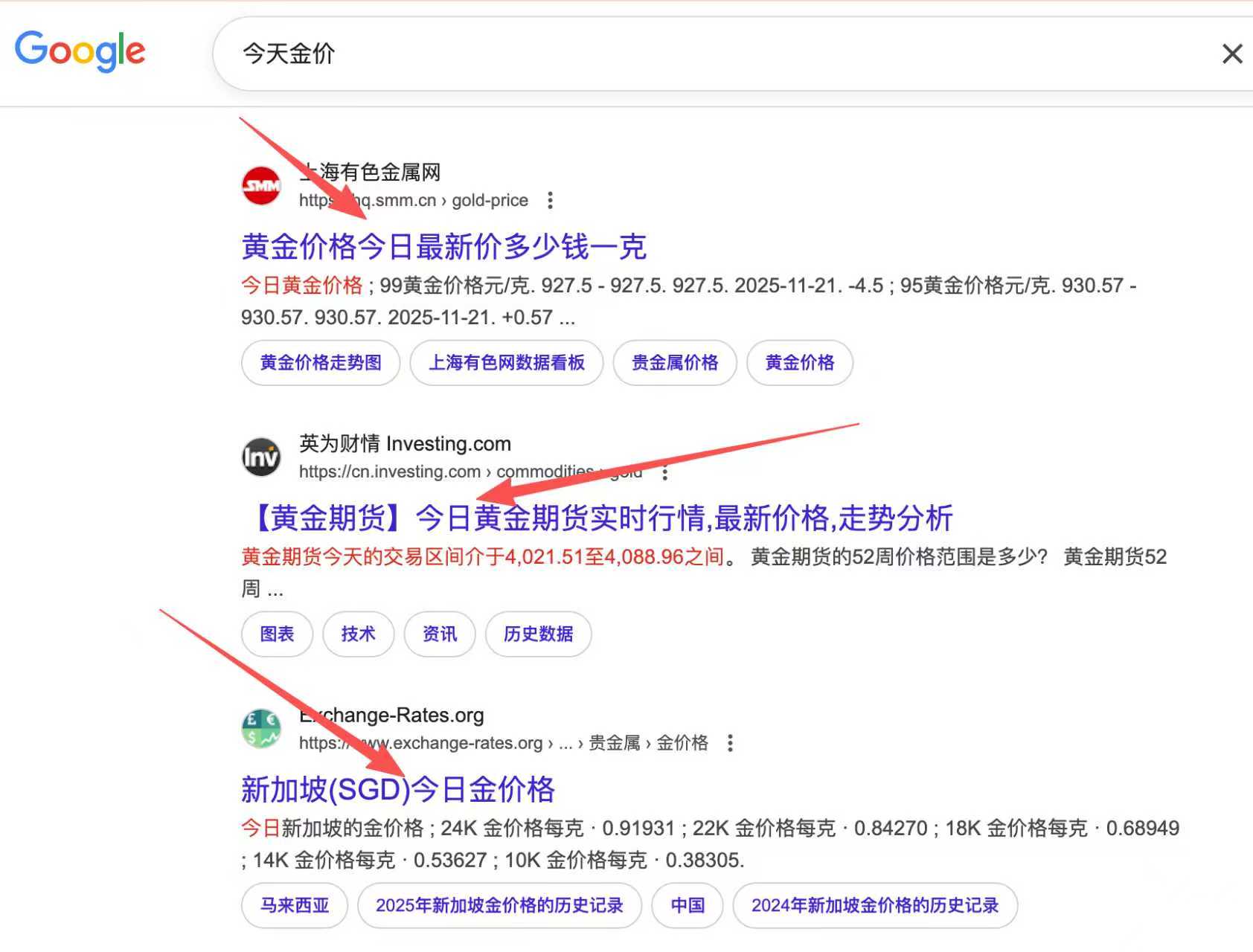The image size is (1253, 952).
Task: Open 2025年新加坡金价格的历史记录 chip
Action: tap(499, 906)
